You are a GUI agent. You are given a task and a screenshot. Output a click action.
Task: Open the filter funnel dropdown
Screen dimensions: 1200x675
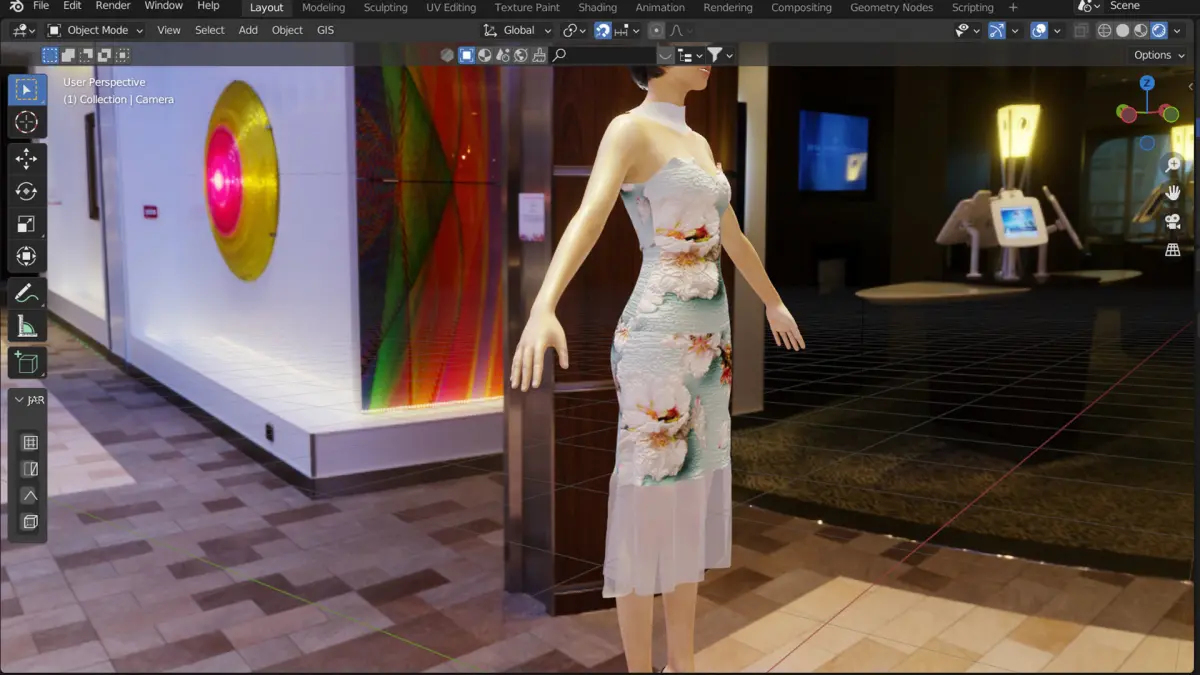(720, 55)
